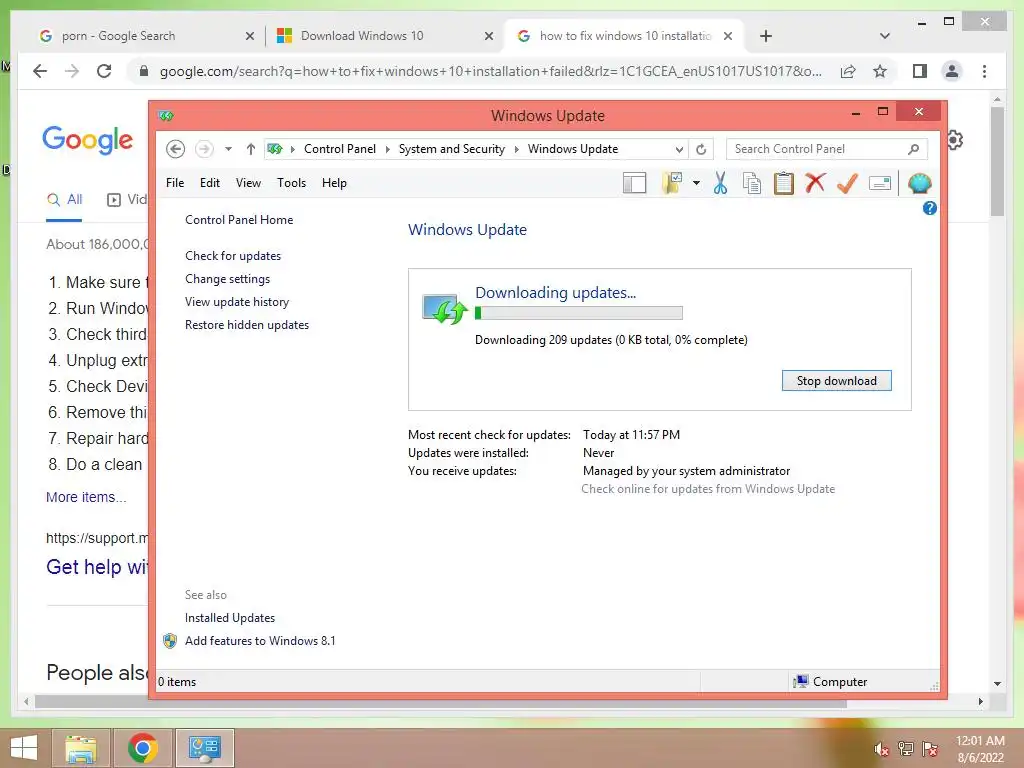The height and width of the screenshot is (768, 1024).
Task: Click Chrome vertical scrollbar
Action: (997, 162)
